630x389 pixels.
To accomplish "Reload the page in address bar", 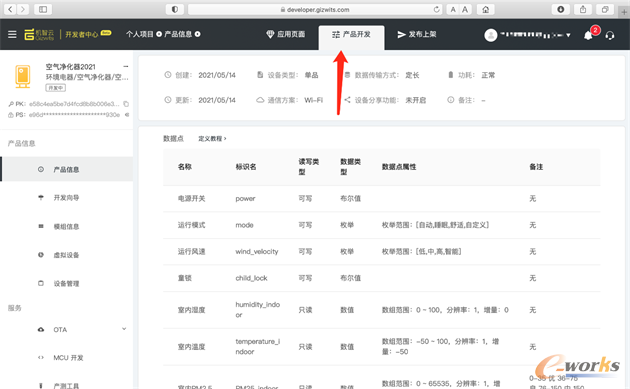I will [x=436, y=9].
